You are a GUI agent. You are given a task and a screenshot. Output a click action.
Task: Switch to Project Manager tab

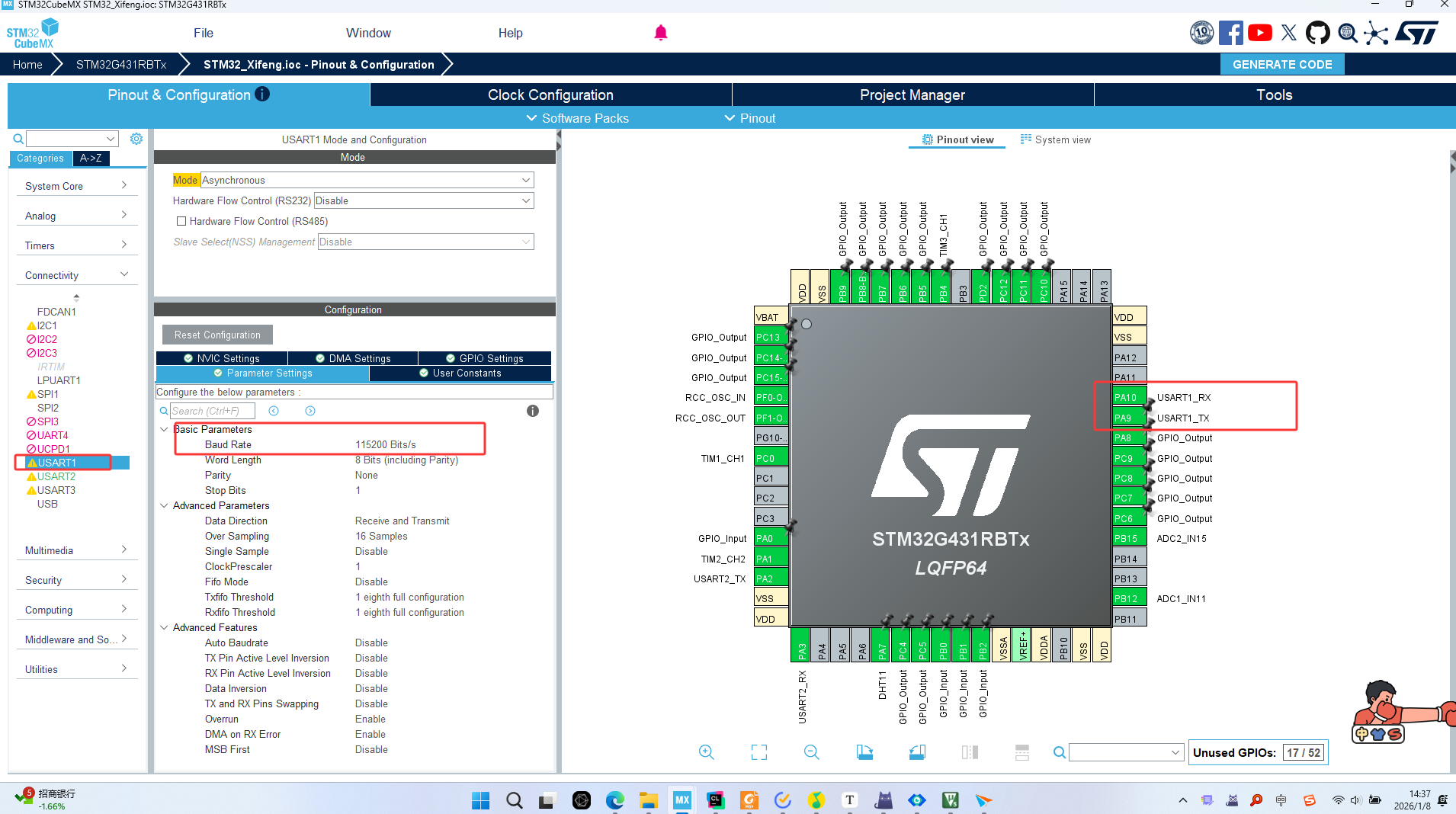coord(912,95)
